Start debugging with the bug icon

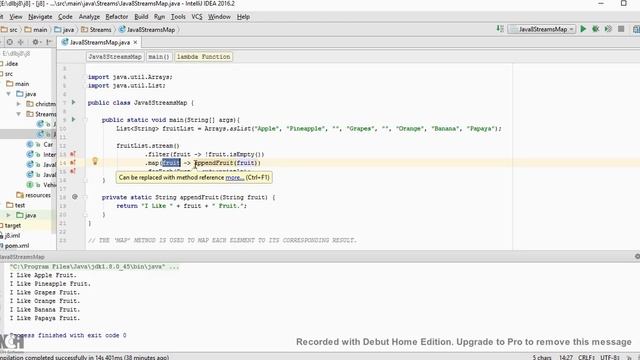click(x=596, y=29)
